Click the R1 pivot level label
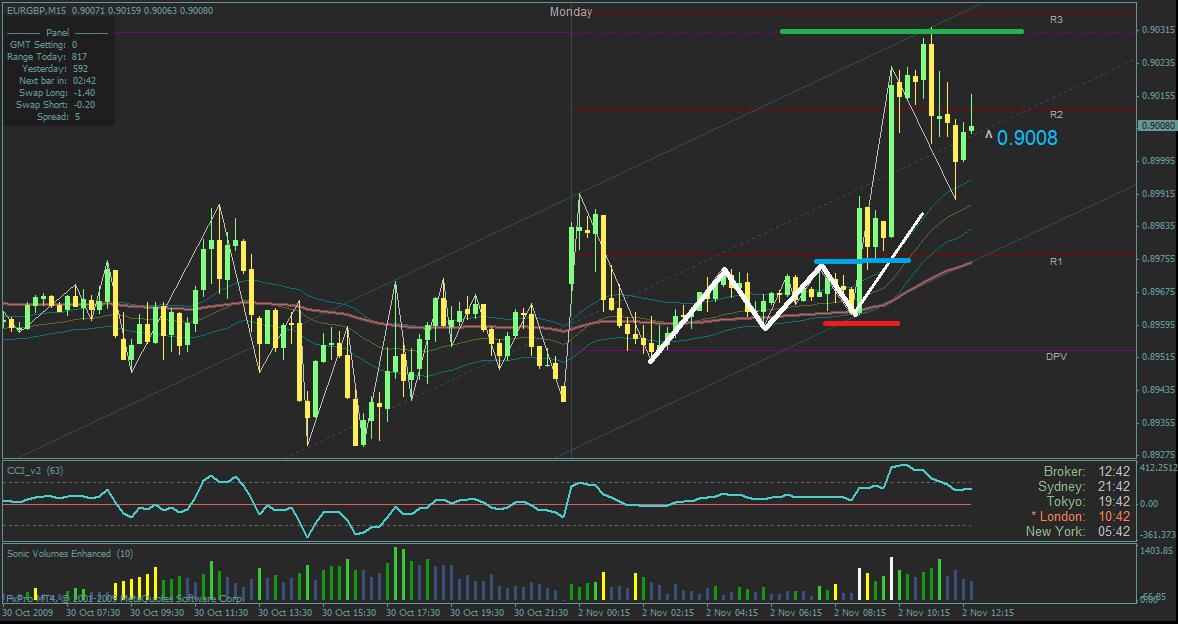The image size is (1178, 624). click(1056, 262)
